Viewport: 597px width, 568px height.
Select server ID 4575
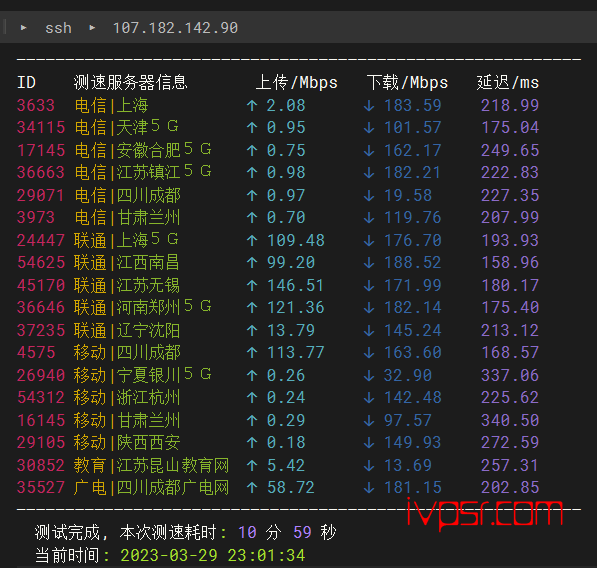[36, 352]
